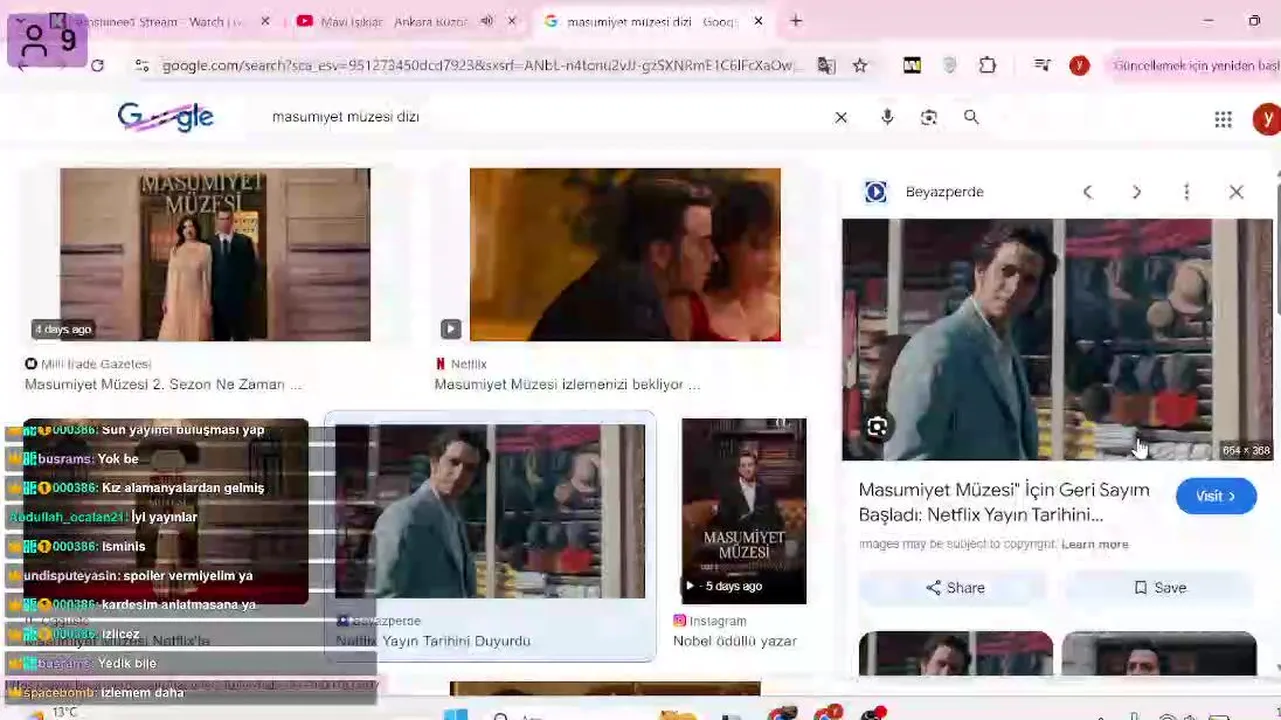Open media controls icon in toolbar
1281x720 pixels.
tap(1042, 65)
